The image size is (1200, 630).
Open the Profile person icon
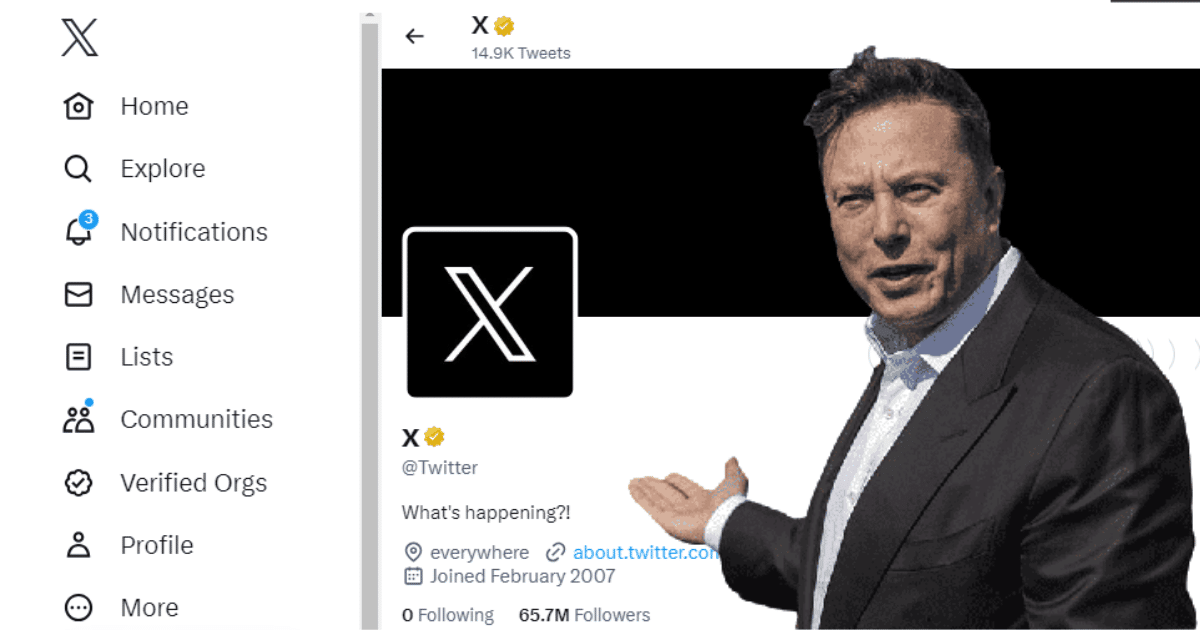point(78,545)
